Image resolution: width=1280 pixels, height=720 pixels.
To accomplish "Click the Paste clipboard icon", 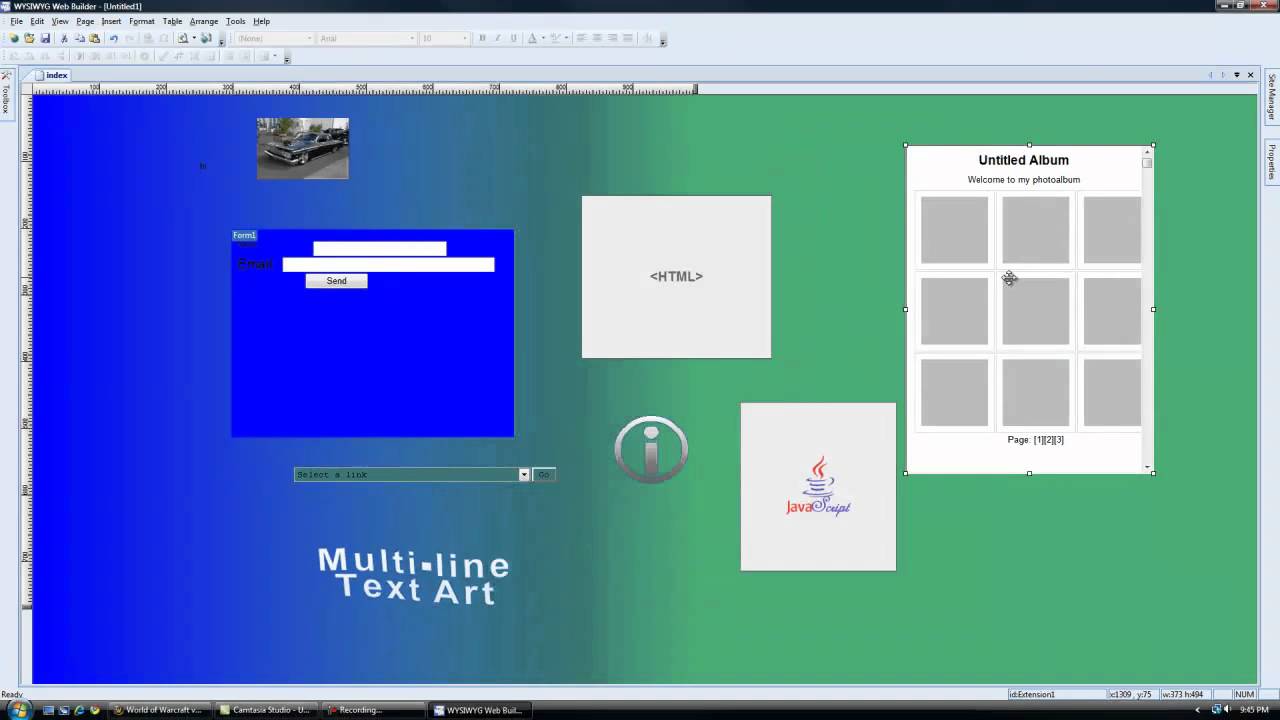I will pyautogui.click(x=95, y=38).
